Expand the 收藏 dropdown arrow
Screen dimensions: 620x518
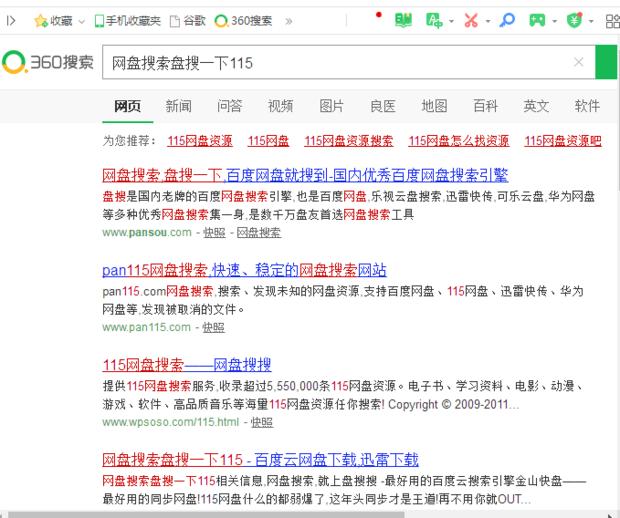[81, 21]
